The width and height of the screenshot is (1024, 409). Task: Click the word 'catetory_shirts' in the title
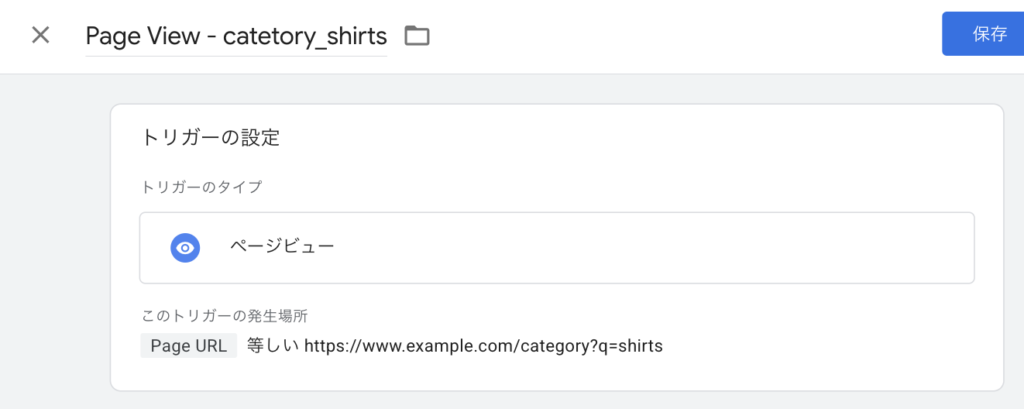pos(304,36)
